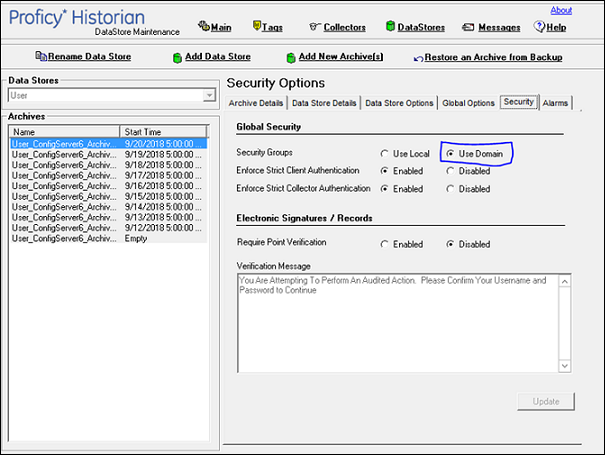Click the Main navigation icon

tap(204, 26)
